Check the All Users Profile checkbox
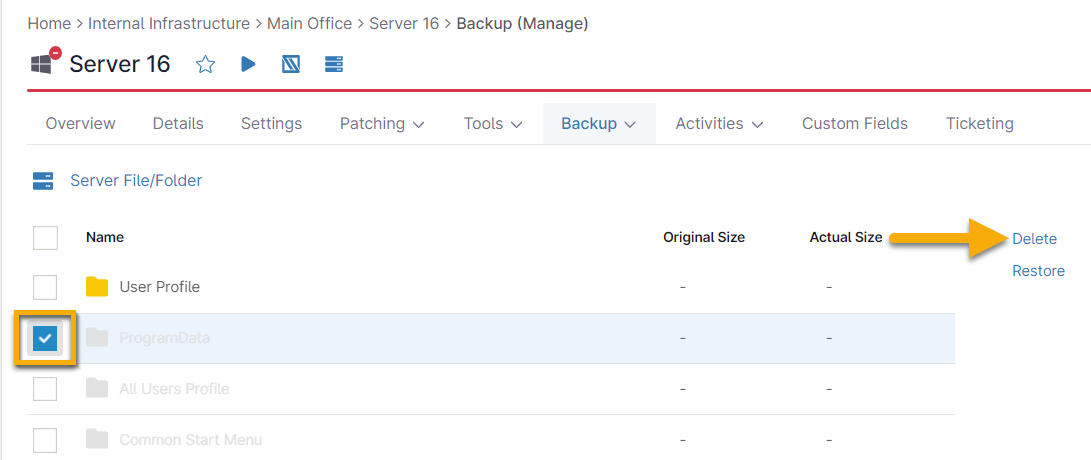The width and height of the screenshot is (1091, 460). [45, 389]
